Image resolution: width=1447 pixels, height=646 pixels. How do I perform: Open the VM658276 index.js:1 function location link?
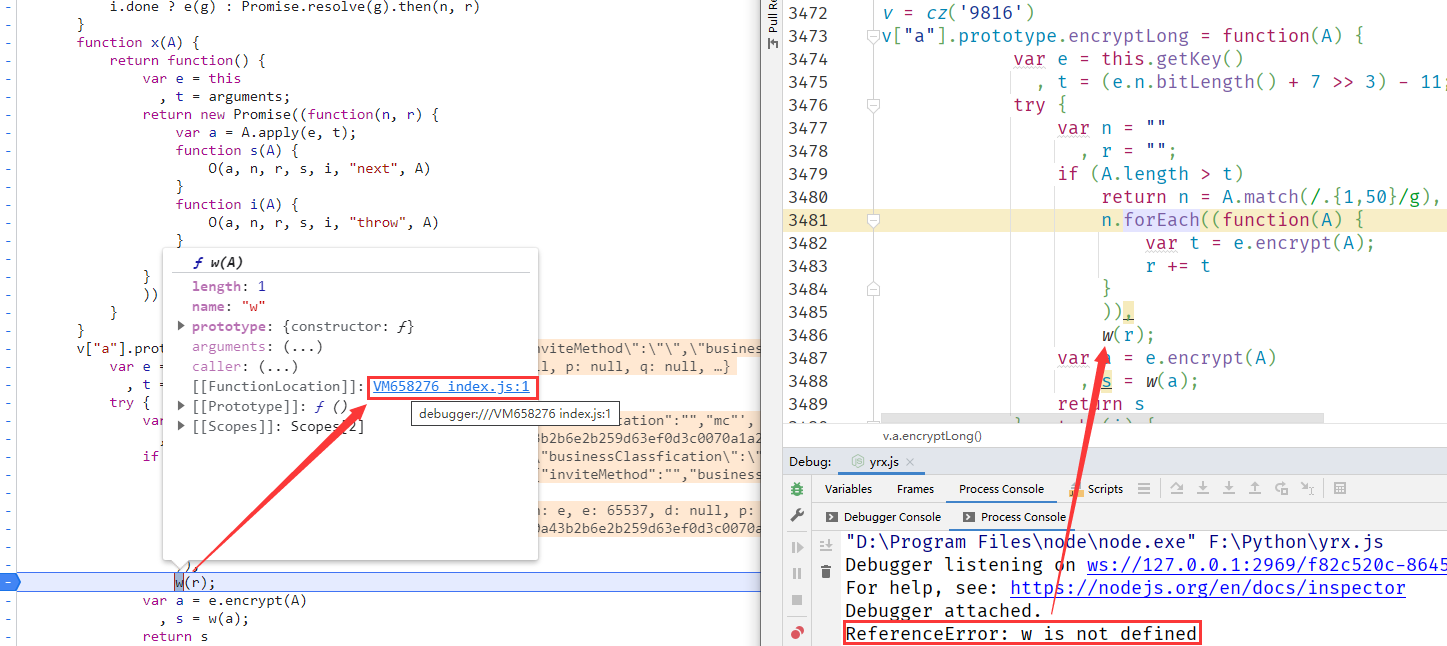pyautogui.click(x=450, y=387)
